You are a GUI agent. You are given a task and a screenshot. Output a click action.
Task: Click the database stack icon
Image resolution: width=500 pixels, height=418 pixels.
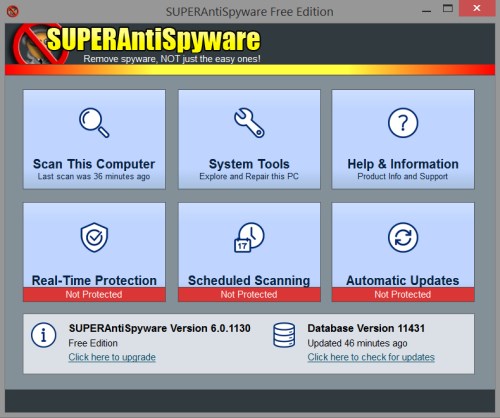[x=284, y=335]
